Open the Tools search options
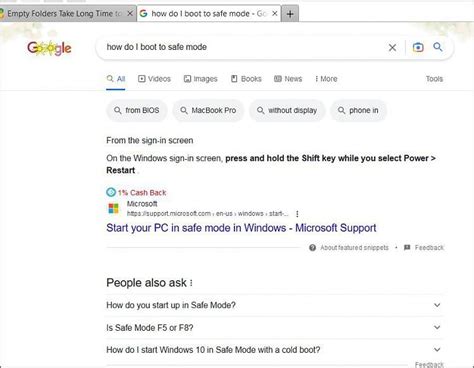Viewport: 474px width, 368px height. click(x=434, y=79)
